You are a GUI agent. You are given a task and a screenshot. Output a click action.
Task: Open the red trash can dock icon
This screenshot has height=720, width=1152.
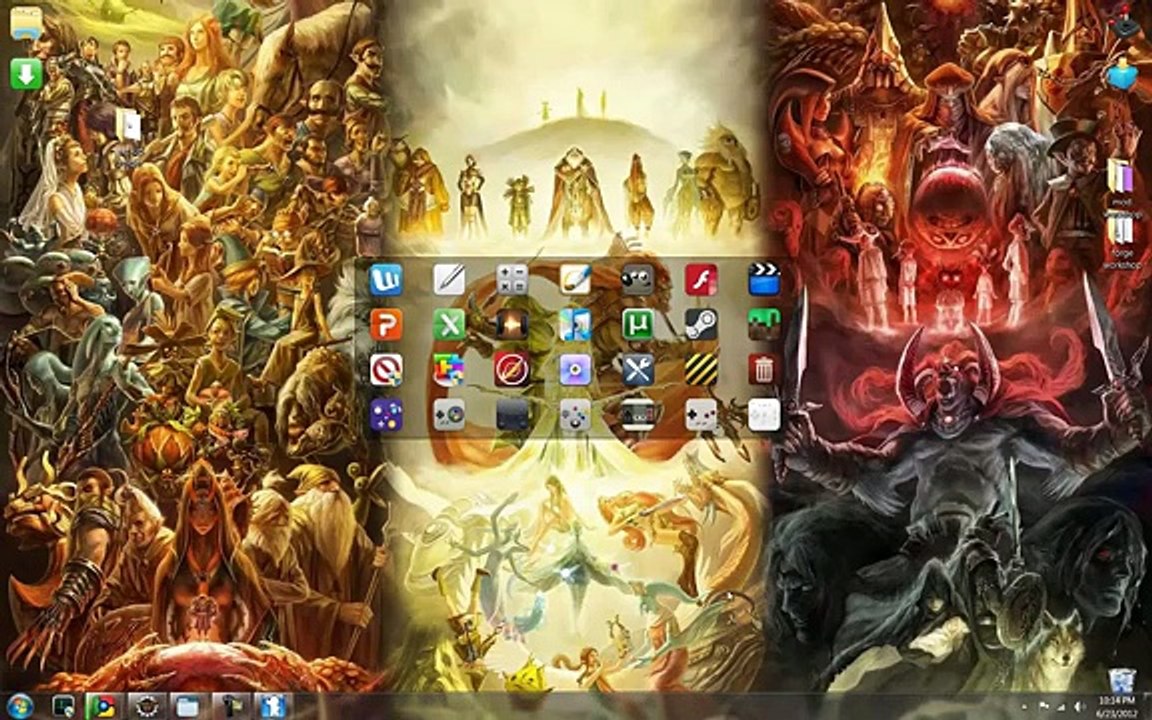coord(764,370)
